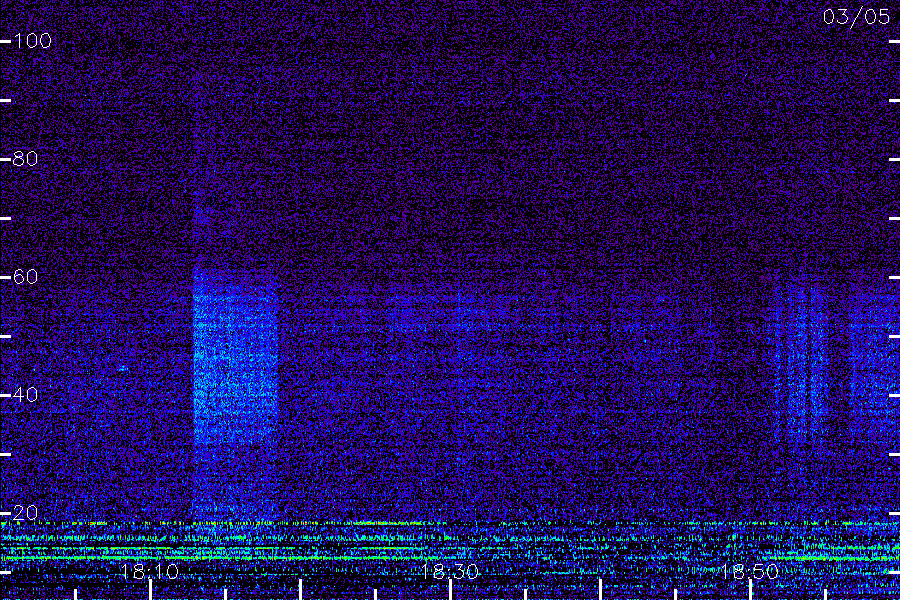Click the 03/05 date stamp

click(856, 17)
